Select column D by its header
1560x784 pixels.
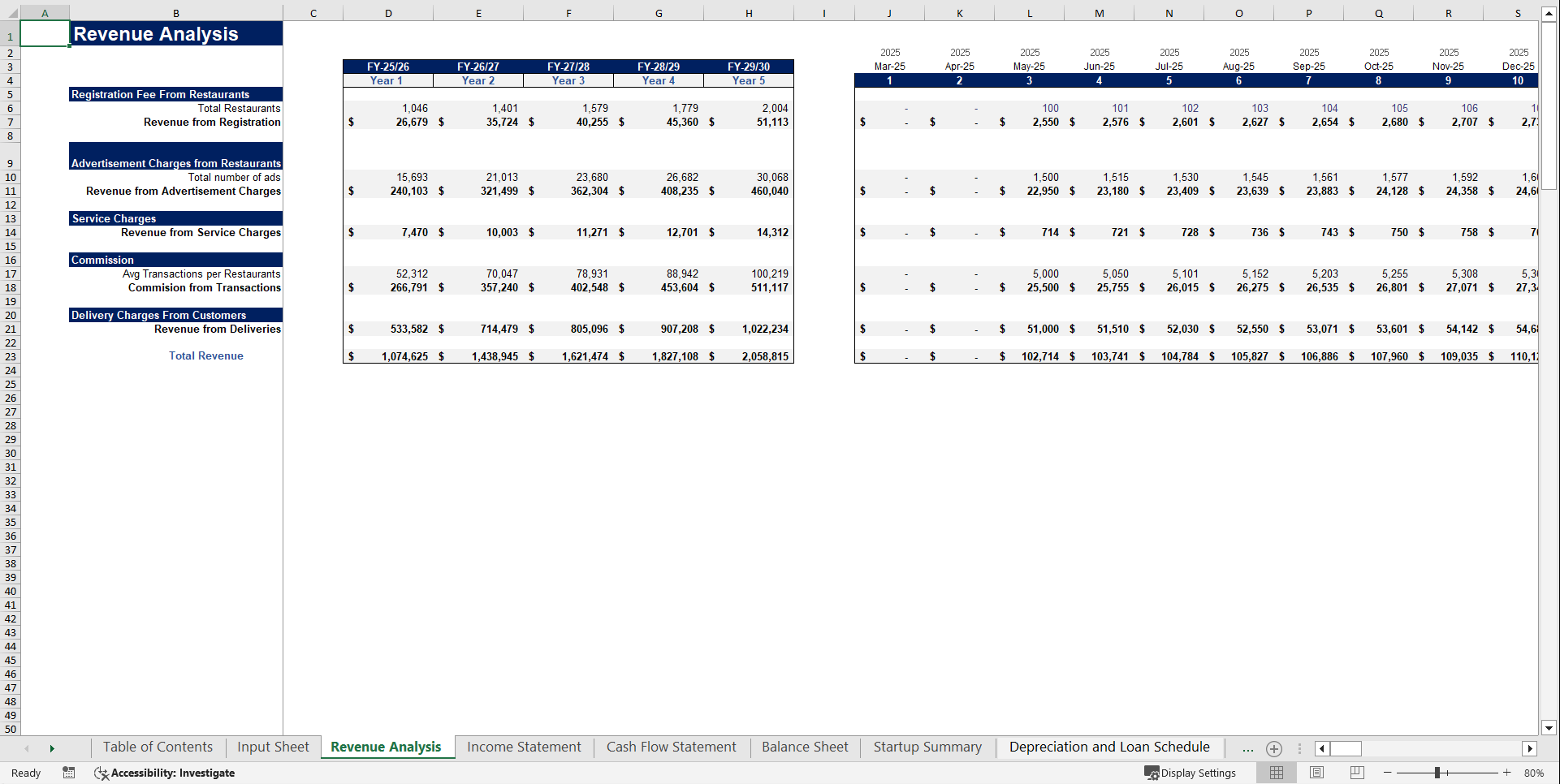(x=388, y=13)
